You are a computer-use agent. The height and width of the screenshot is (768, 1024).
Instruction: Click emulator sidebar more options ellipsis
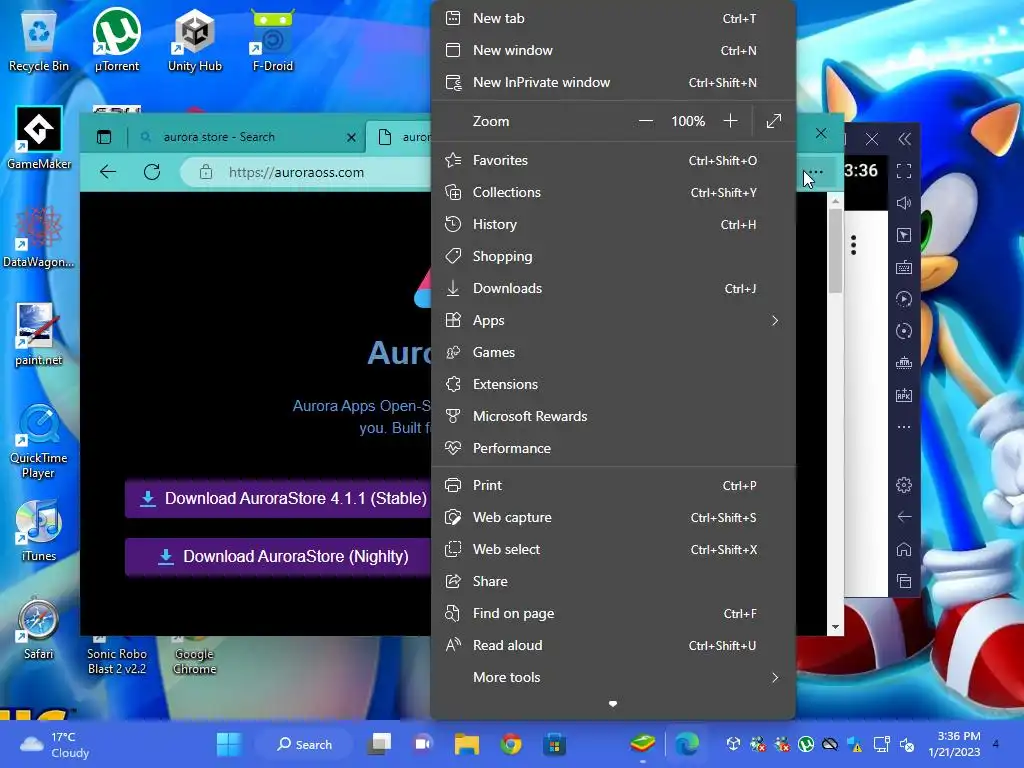coord(904,427)
